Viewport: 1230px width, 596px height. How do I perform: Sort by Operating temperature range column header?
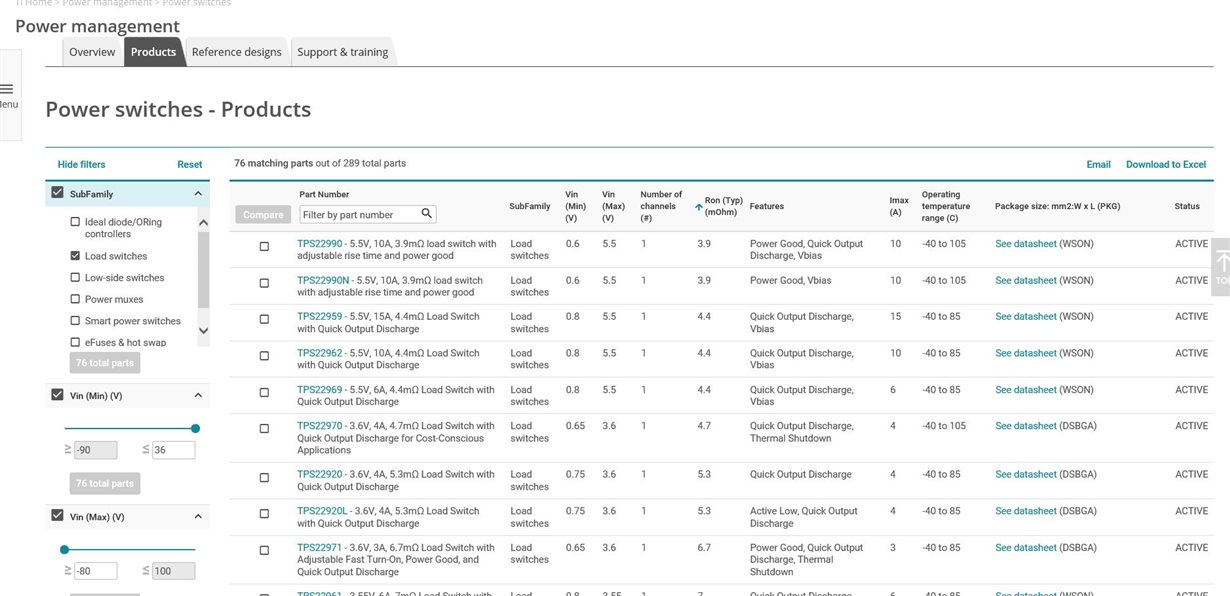946,206
